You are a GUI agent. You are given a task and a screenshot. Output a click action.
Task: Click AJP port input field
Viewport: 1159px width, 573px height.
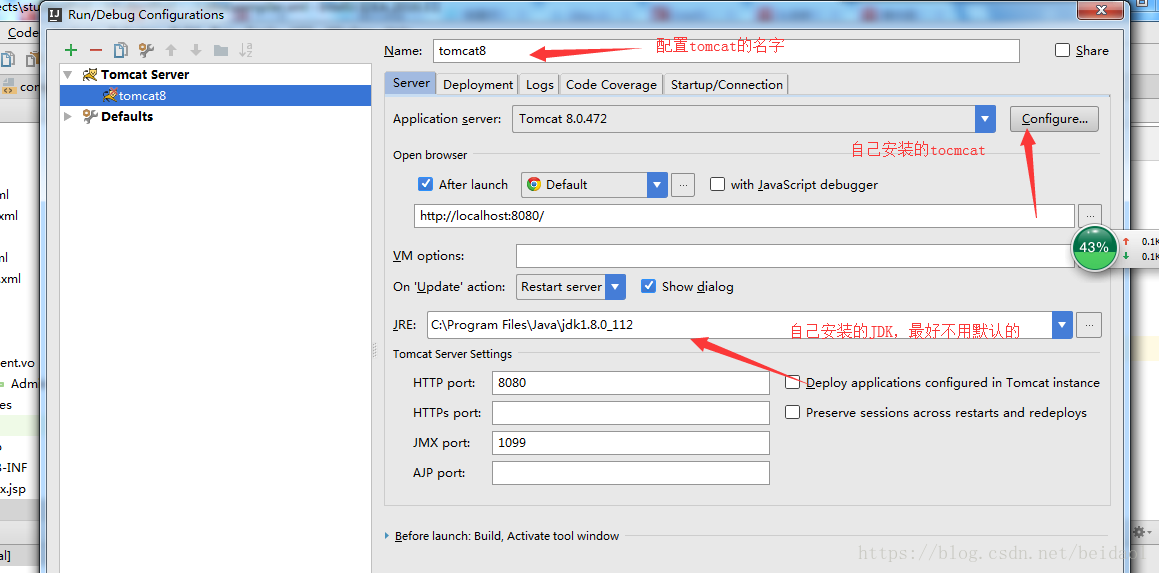pos(631,473)
